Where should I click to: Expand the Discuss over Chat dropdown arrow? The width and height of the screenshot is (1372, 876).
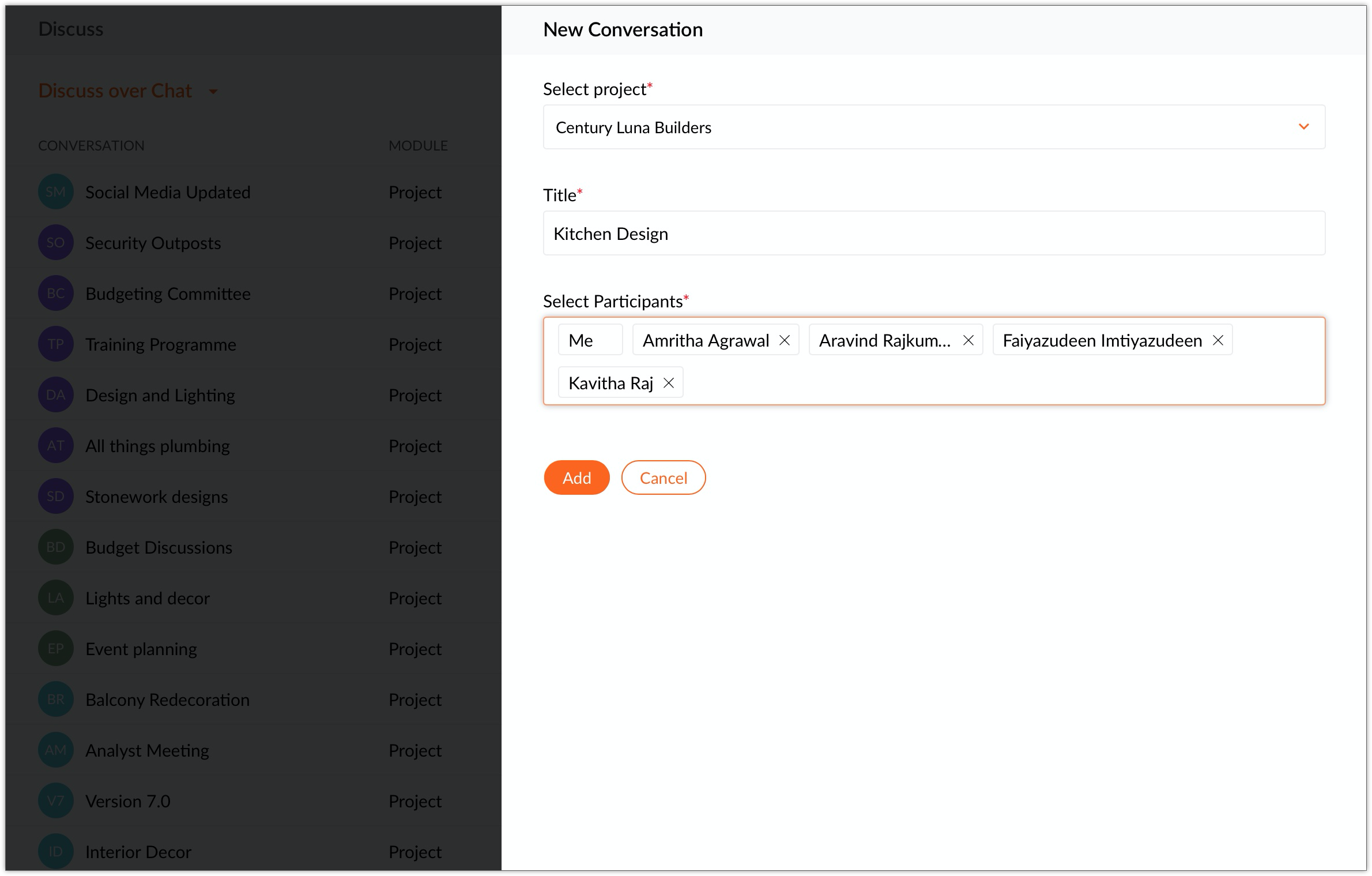click(213, 92)
